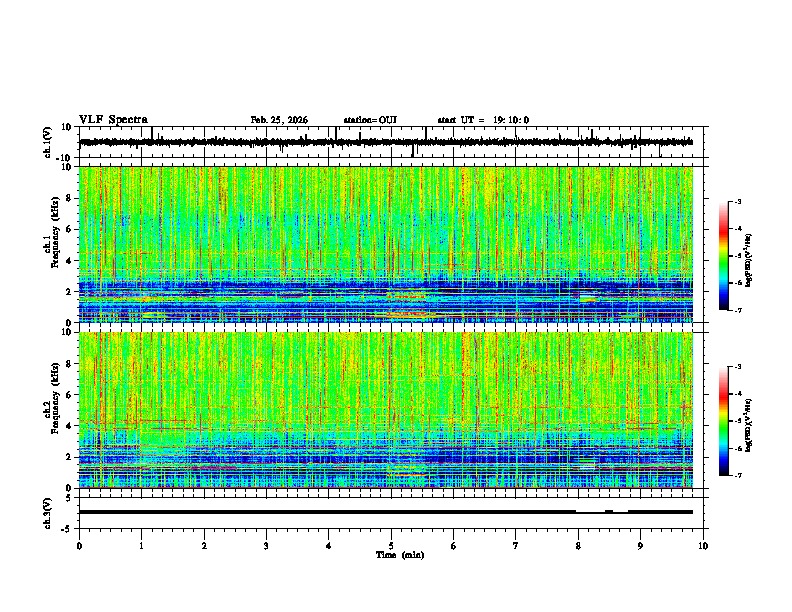The image size is (792, 612).
Task: Click the ch.2 PSD color bar
Action: pos(724,421)
